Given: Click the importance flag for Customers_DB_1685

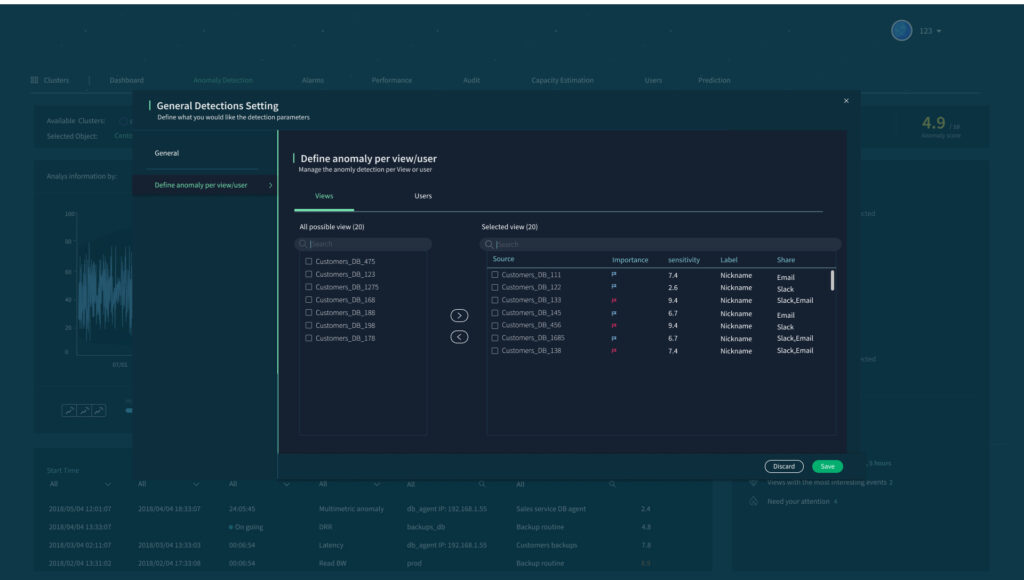Looking at the screenshot, I should [614, 338].
